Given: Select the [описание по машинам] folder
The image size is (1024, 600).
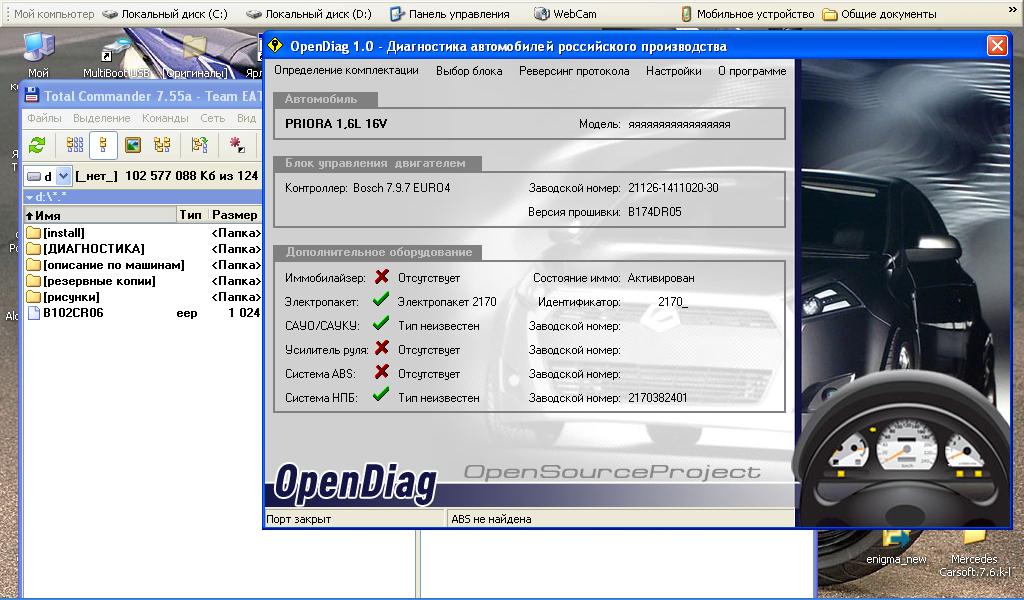Looking at the screenshot, I should (x=114, y=265).
